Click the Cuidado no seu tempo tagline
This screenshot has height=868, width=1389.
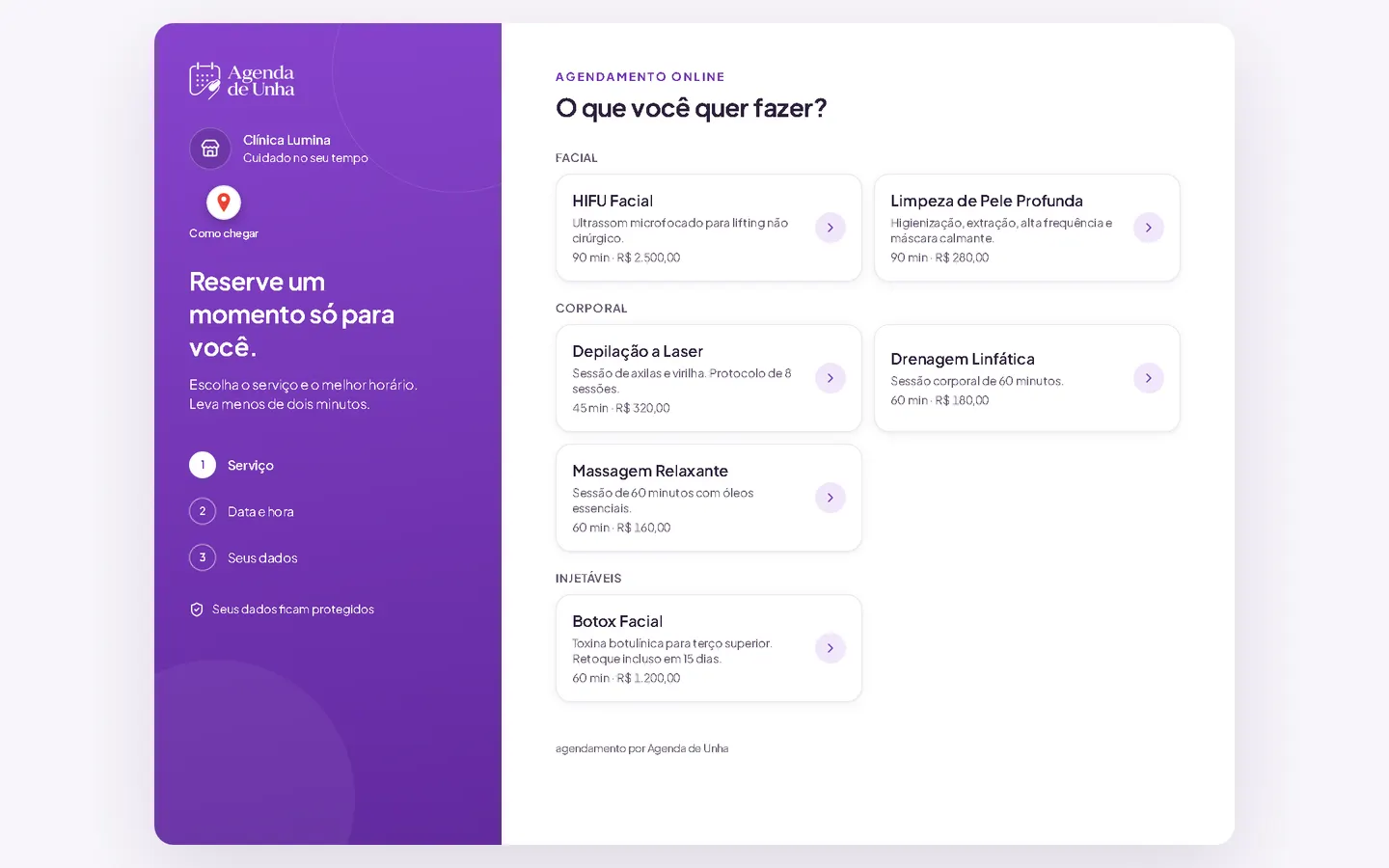[306, 158]
